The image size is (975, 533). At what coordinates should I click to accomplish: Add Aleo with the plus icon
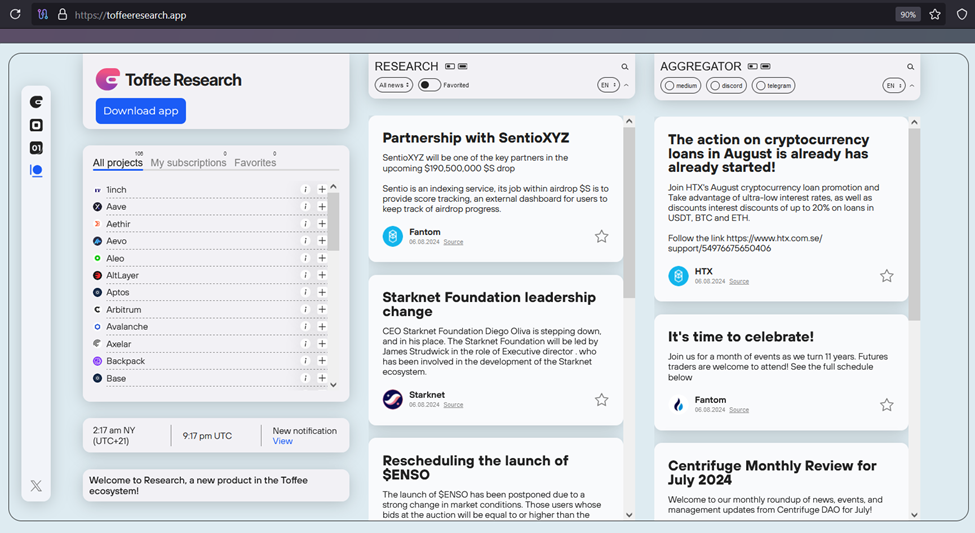322,257
